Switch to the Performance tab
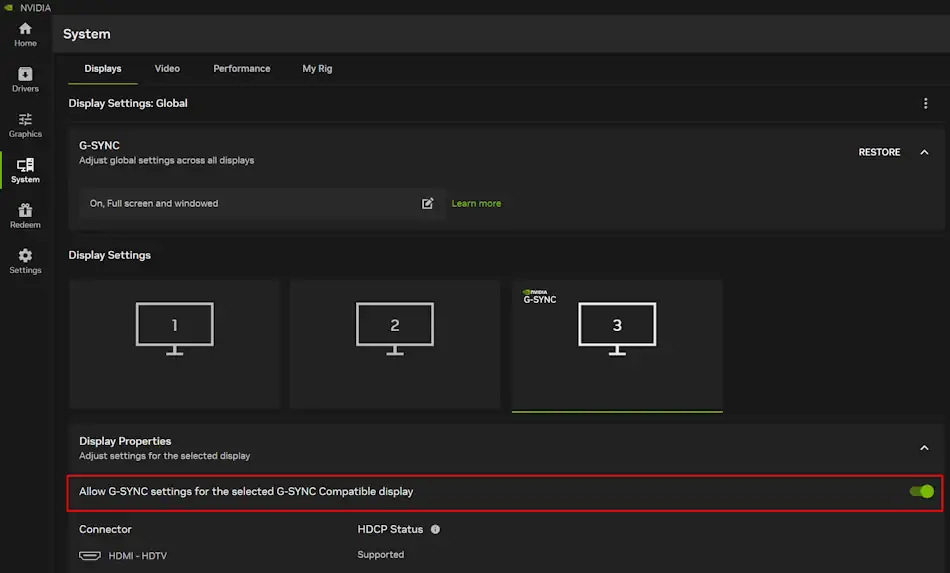The height and width of the screenshot is (573, 950). [x=241, y=68]
